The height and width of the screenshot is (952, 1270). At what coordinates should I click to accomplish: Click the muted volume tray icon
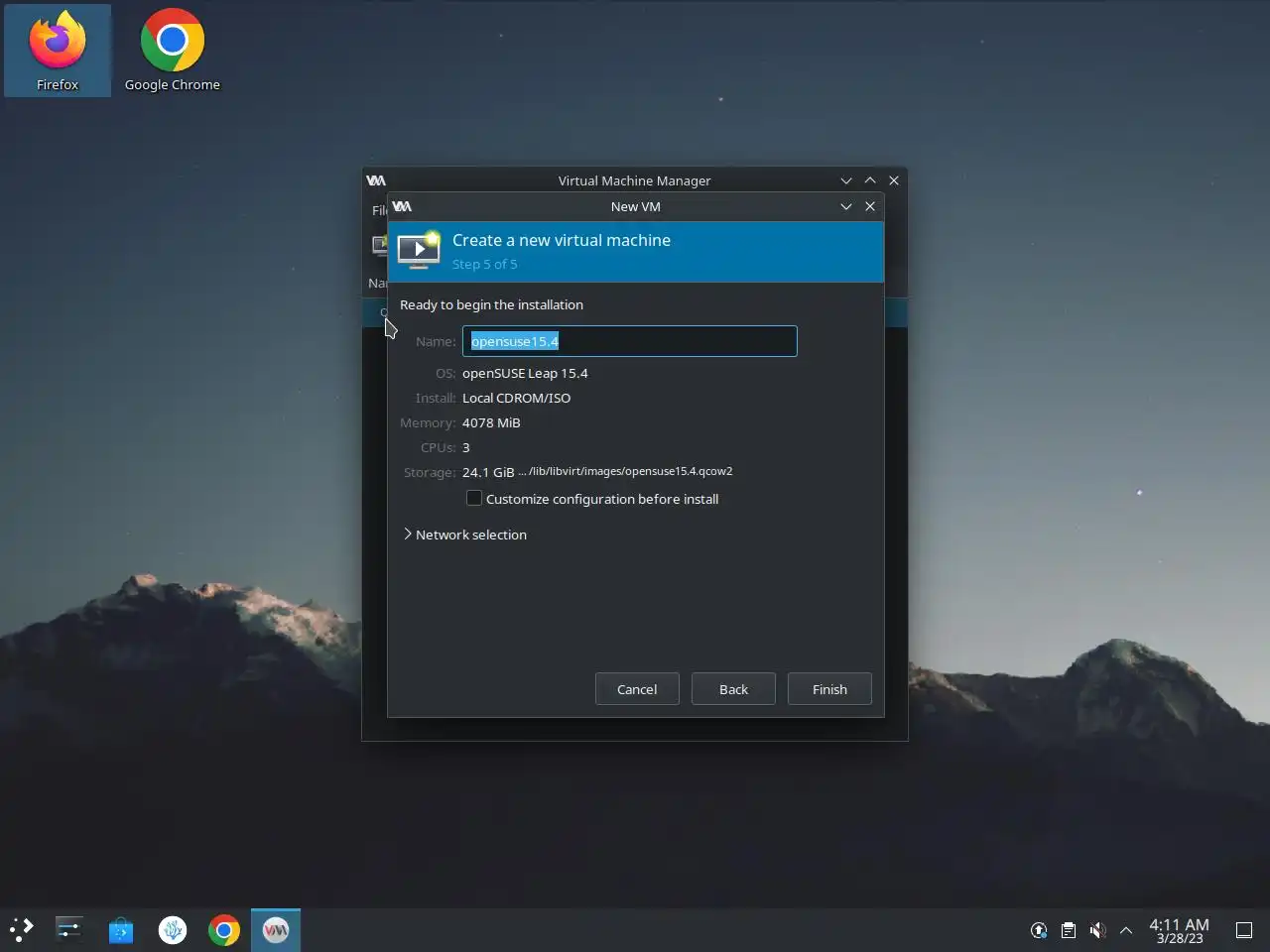click(1097, 930)
